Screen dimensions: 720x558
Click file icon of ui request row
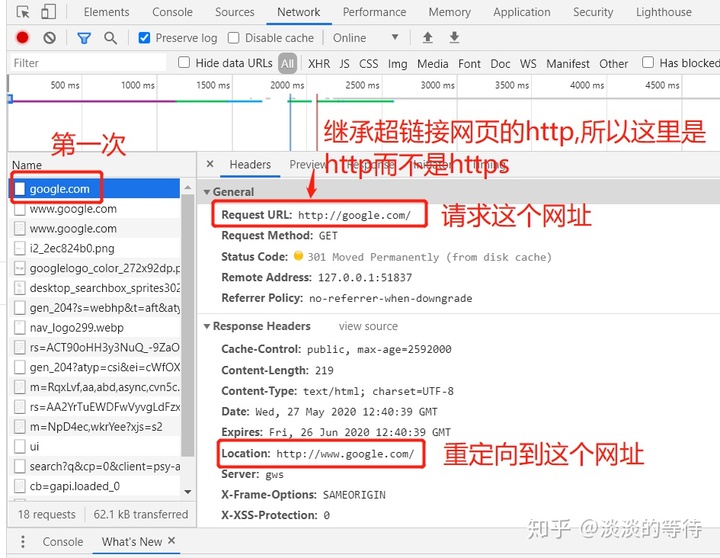[19, 446]
